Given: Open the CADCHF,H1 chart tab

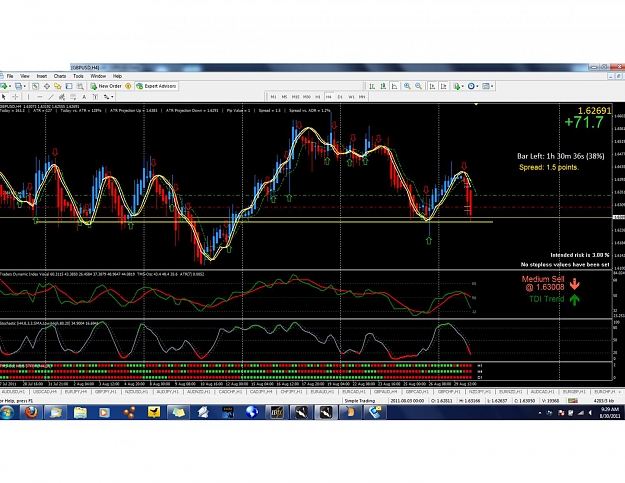Looking at the screenshot, I should coord(229,392).
